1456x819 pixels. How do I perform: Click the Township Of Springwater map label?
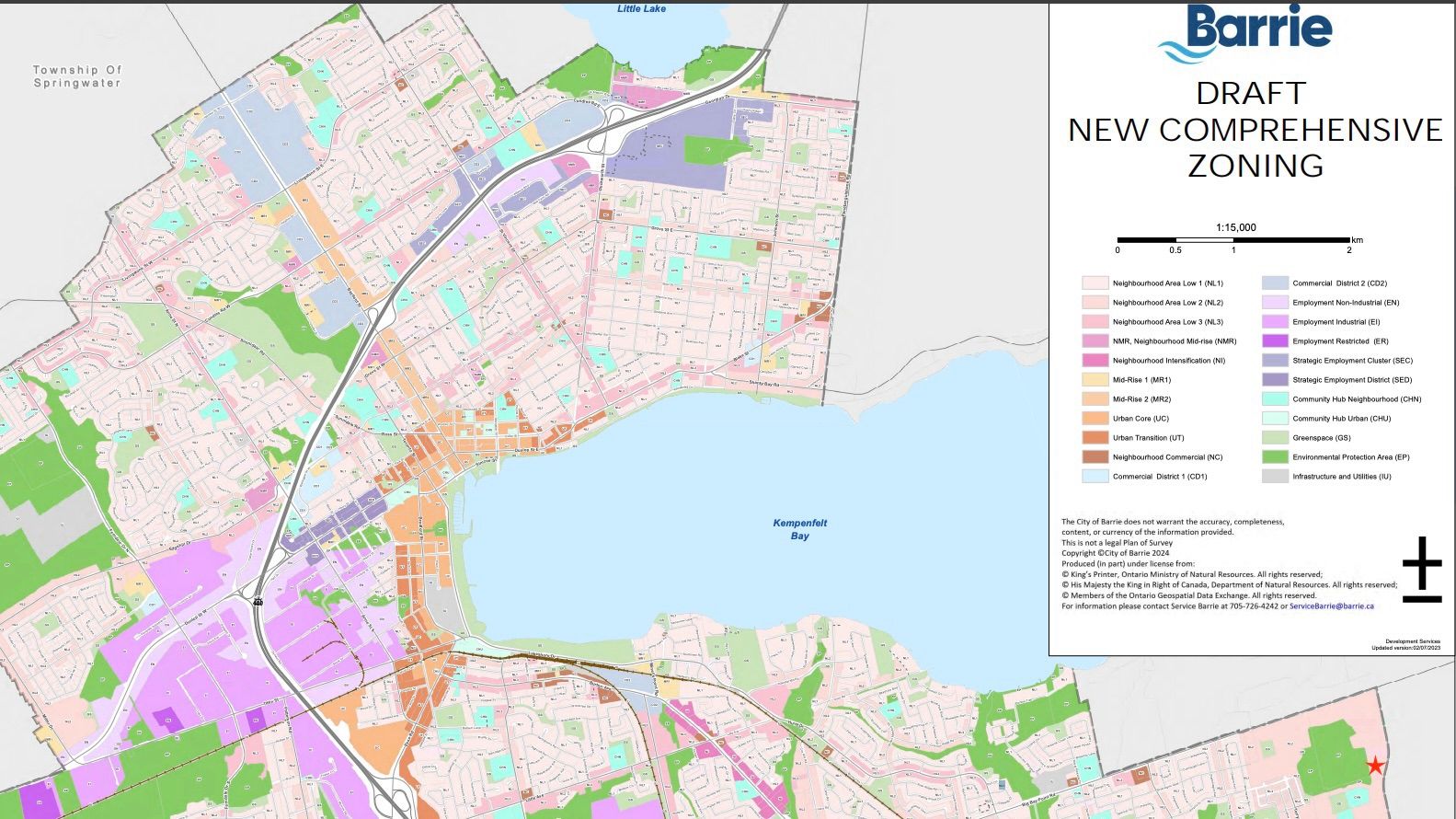tap(77, 76)
